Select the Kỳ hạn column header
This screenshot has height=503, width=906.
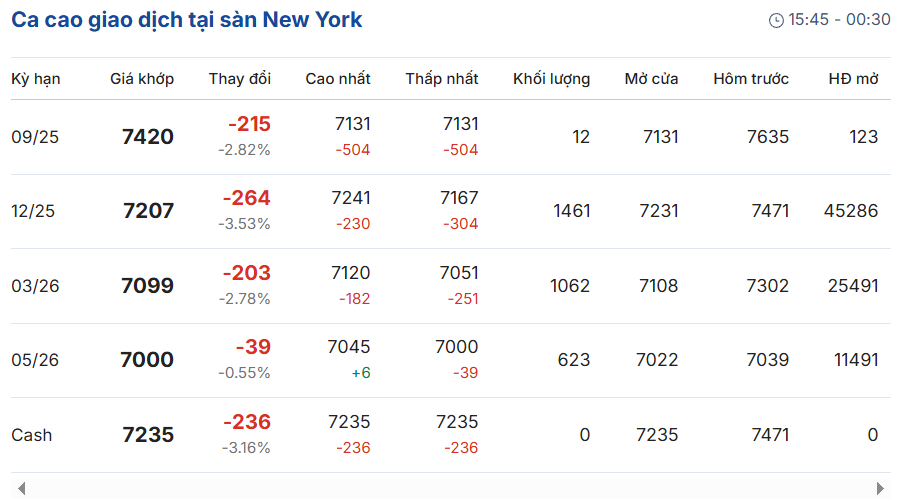coord(36,79)
